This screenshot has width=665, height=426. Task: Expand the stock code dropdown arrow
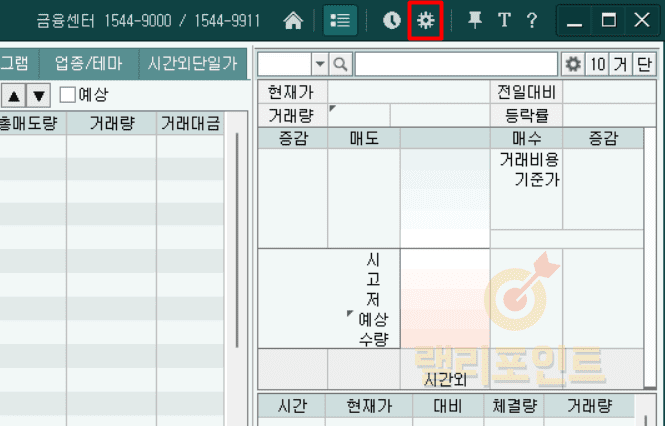tap(320, 64)
